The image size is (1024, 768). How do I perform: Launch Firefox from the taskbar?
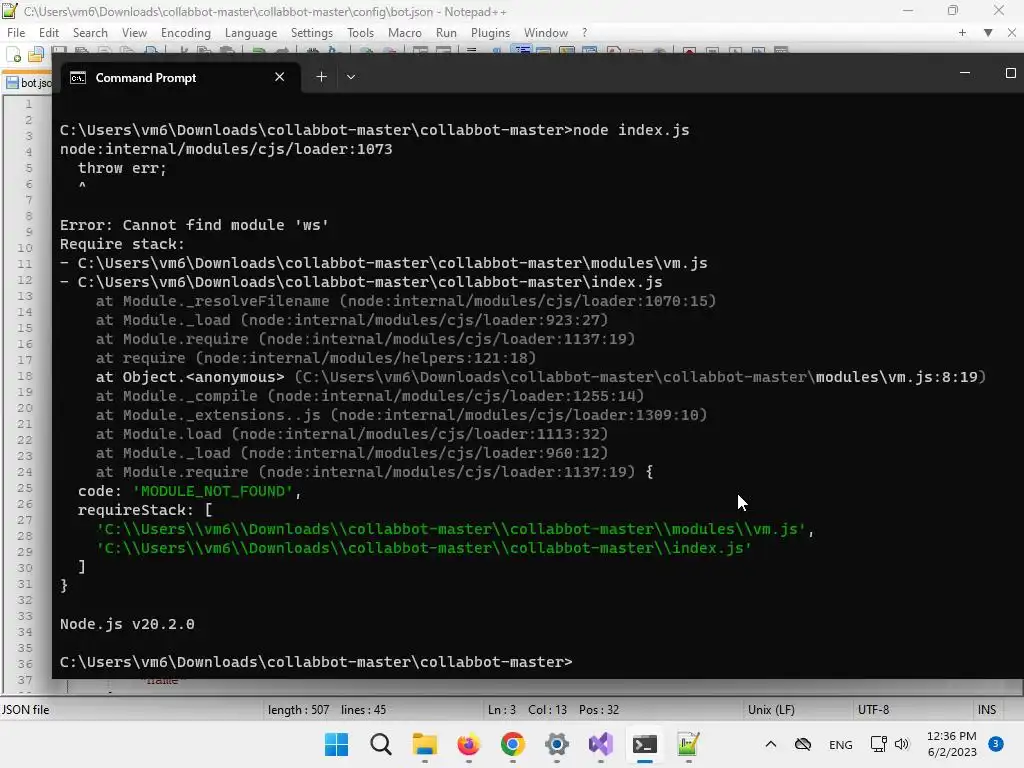click(x=468, y=744)
